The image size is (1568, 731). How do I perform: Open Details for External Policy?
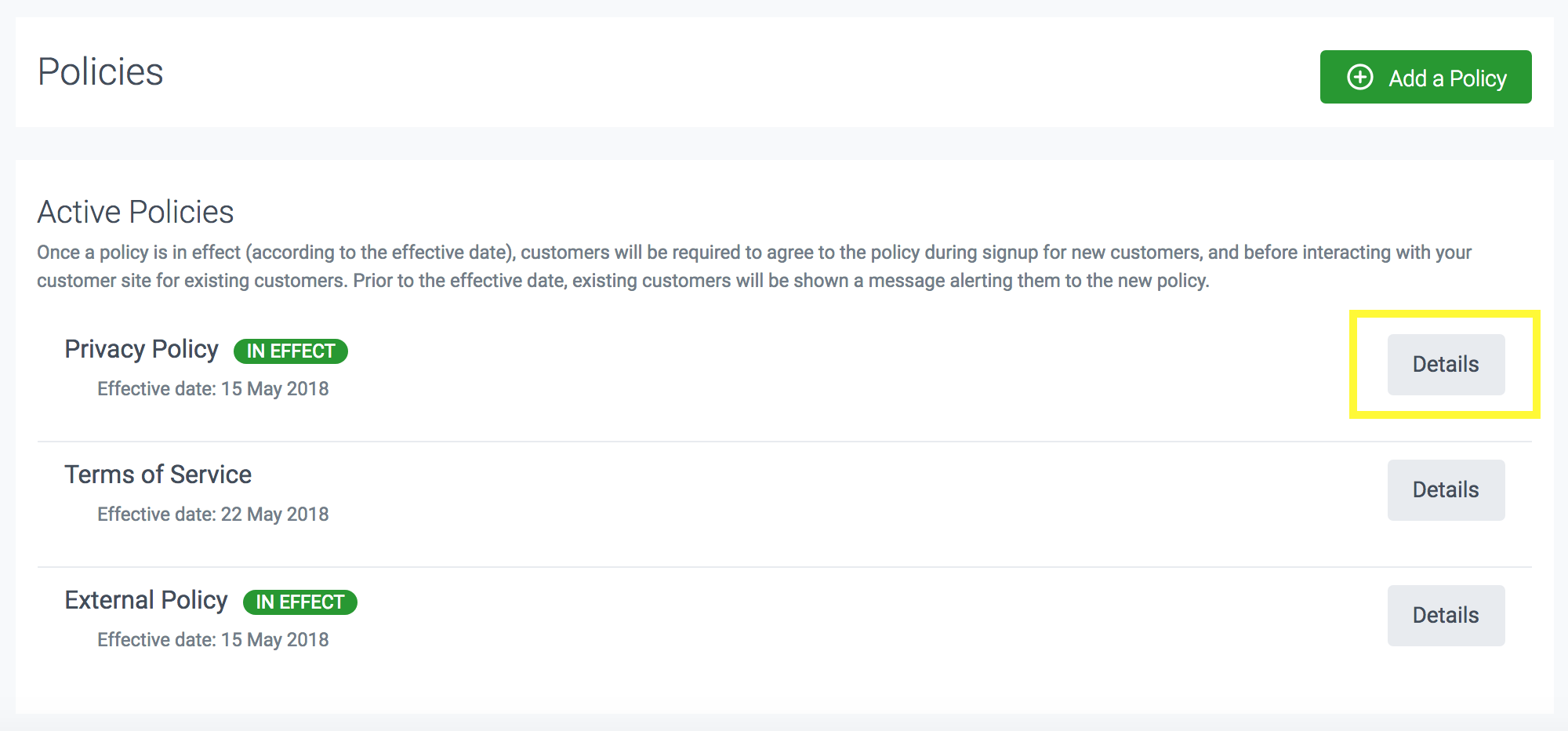click(x=1446, y=616)
